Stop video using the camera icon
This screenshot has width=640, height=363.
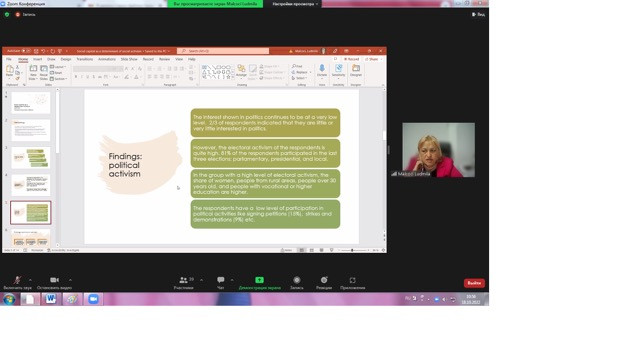point(54,280)
